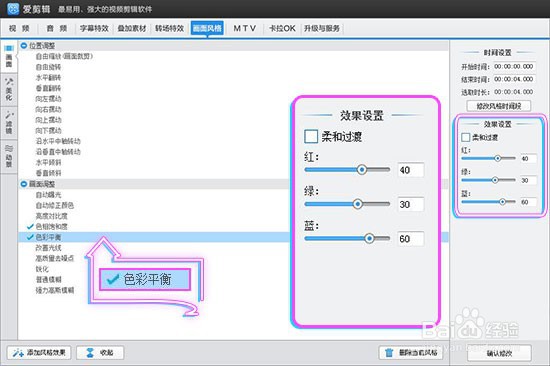Switch to the 字幕特效 tab
This screenshot has height=366, width=550.
coord(94,28)
